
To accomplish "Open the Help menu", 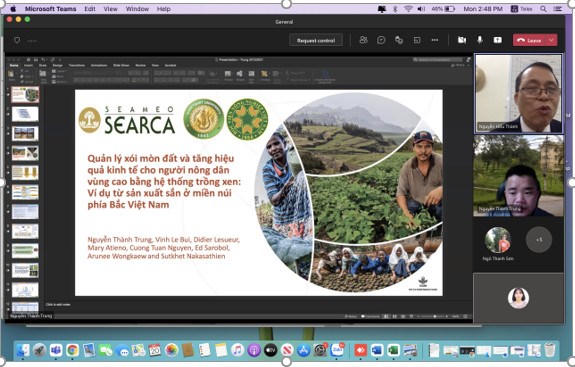I will 164,9.
